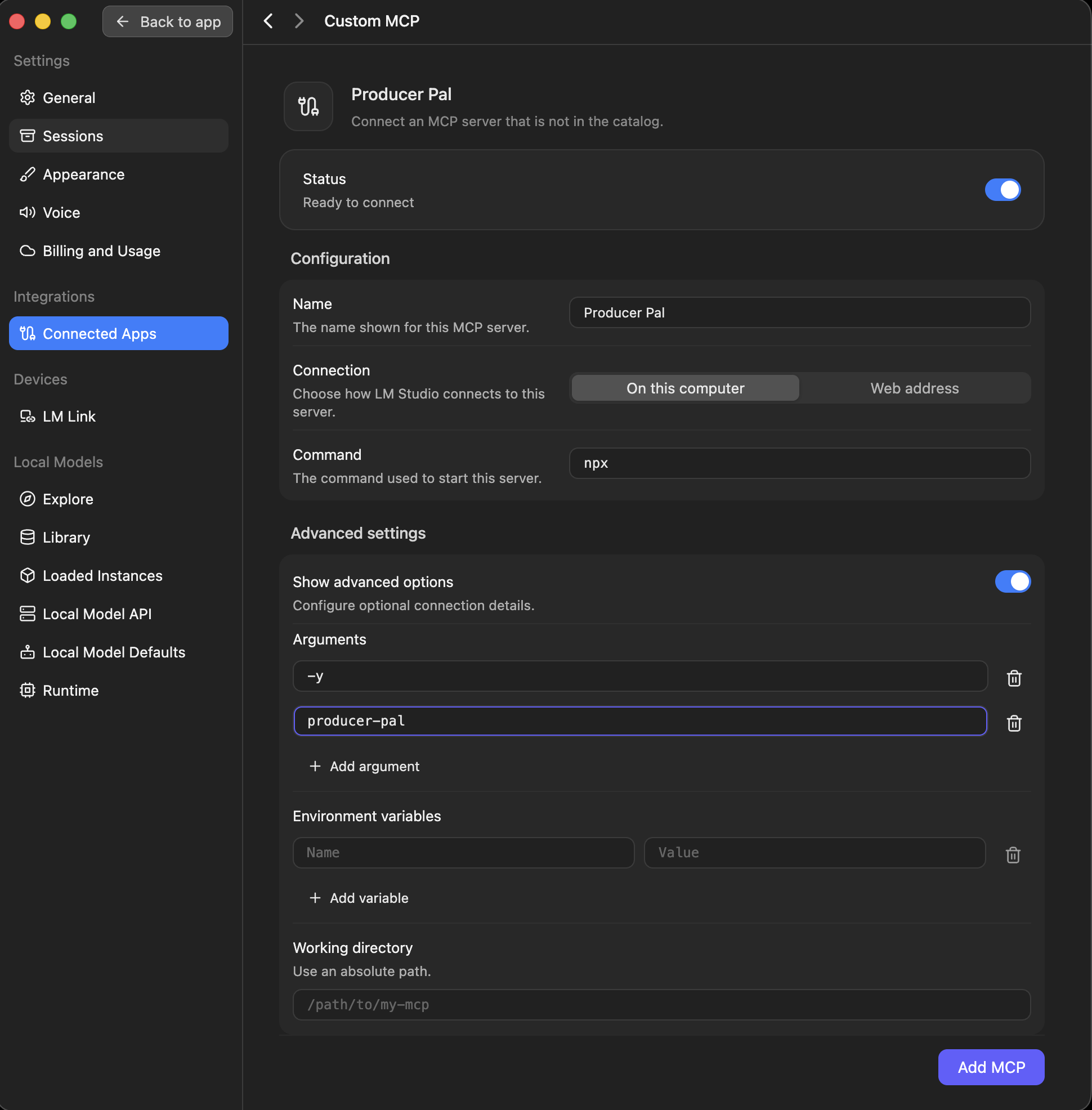Click the Back to app button
This screenshot has height=1110, width=1092.
(168, 22)
